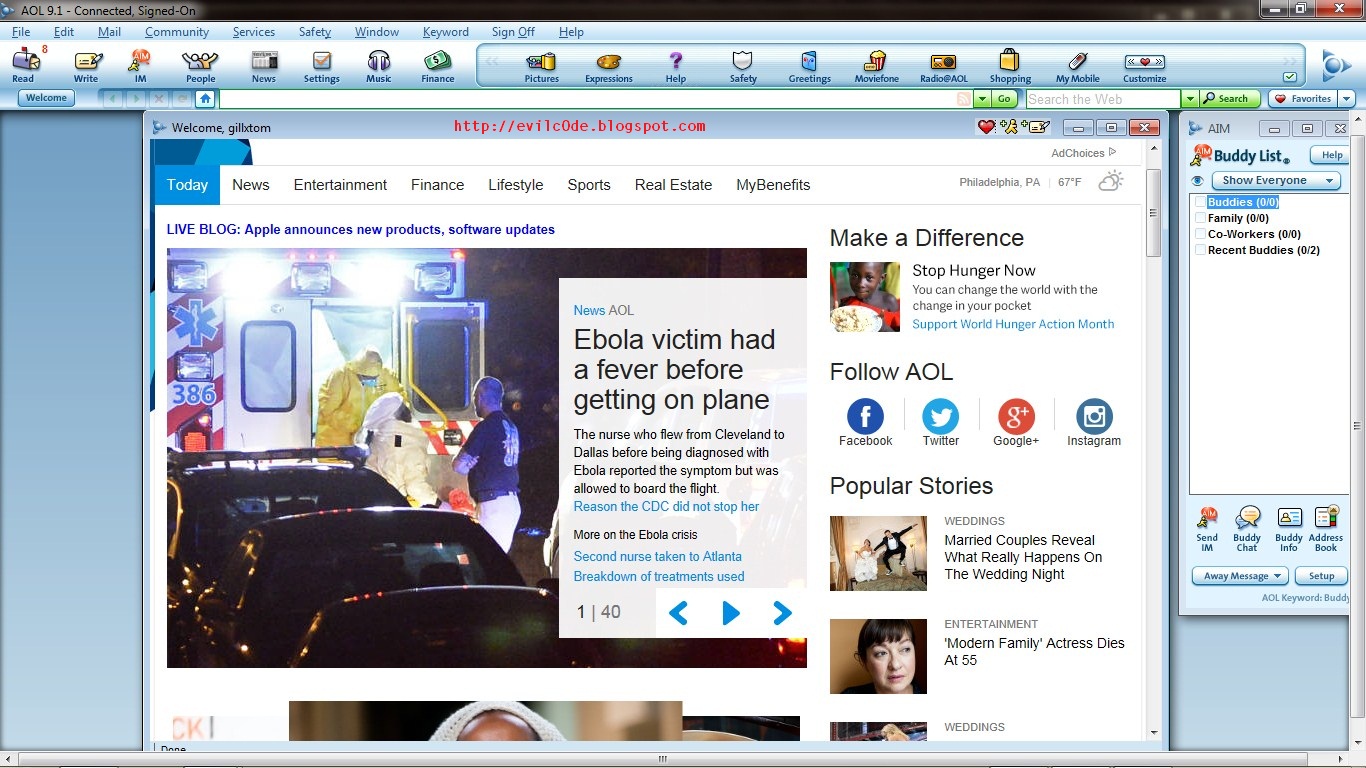This screenshot has width=1366, height=768.
Task: Expand the Show Everyone dropdown
Action: tap(1276, 181)
